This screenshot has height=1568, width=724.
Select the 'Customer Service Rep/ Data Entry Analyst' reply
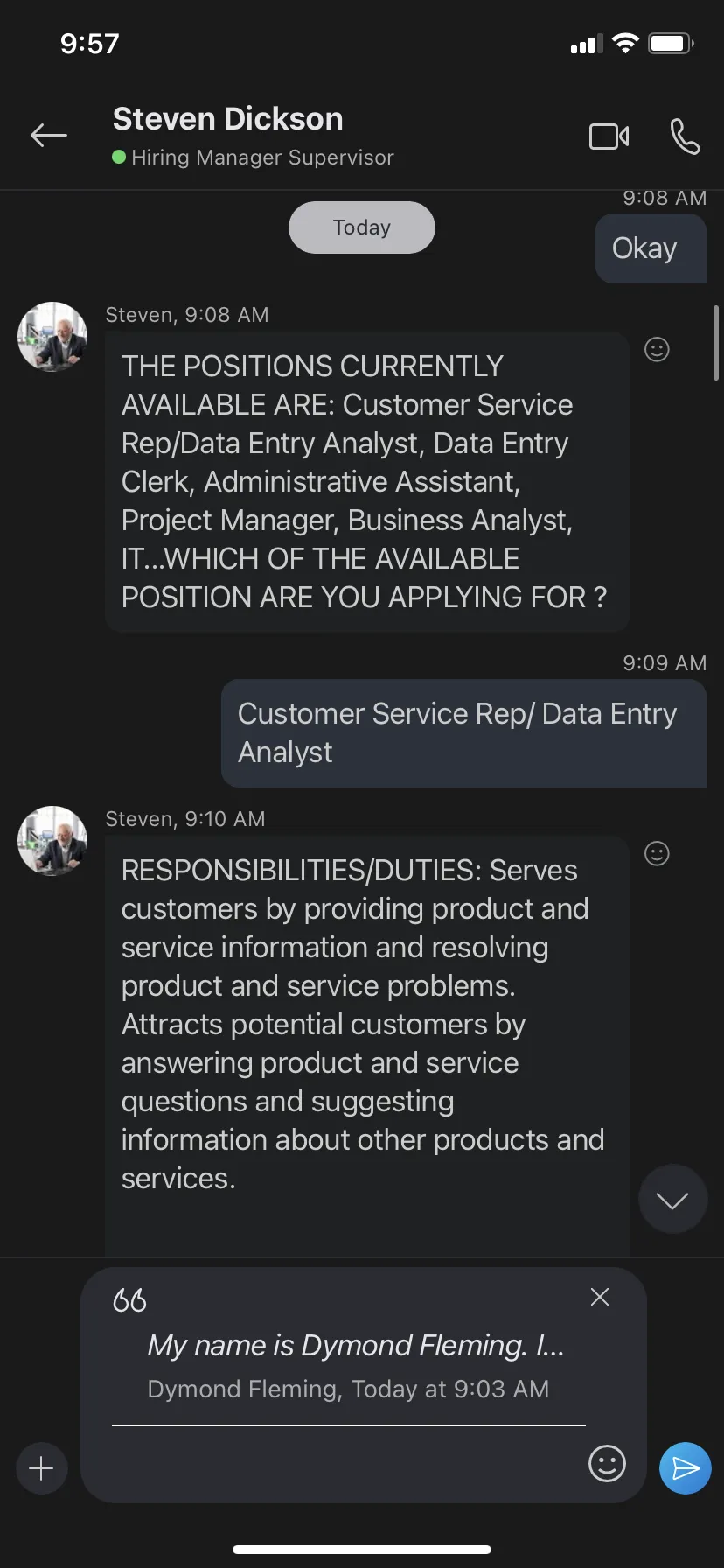[x=463, y=733]
